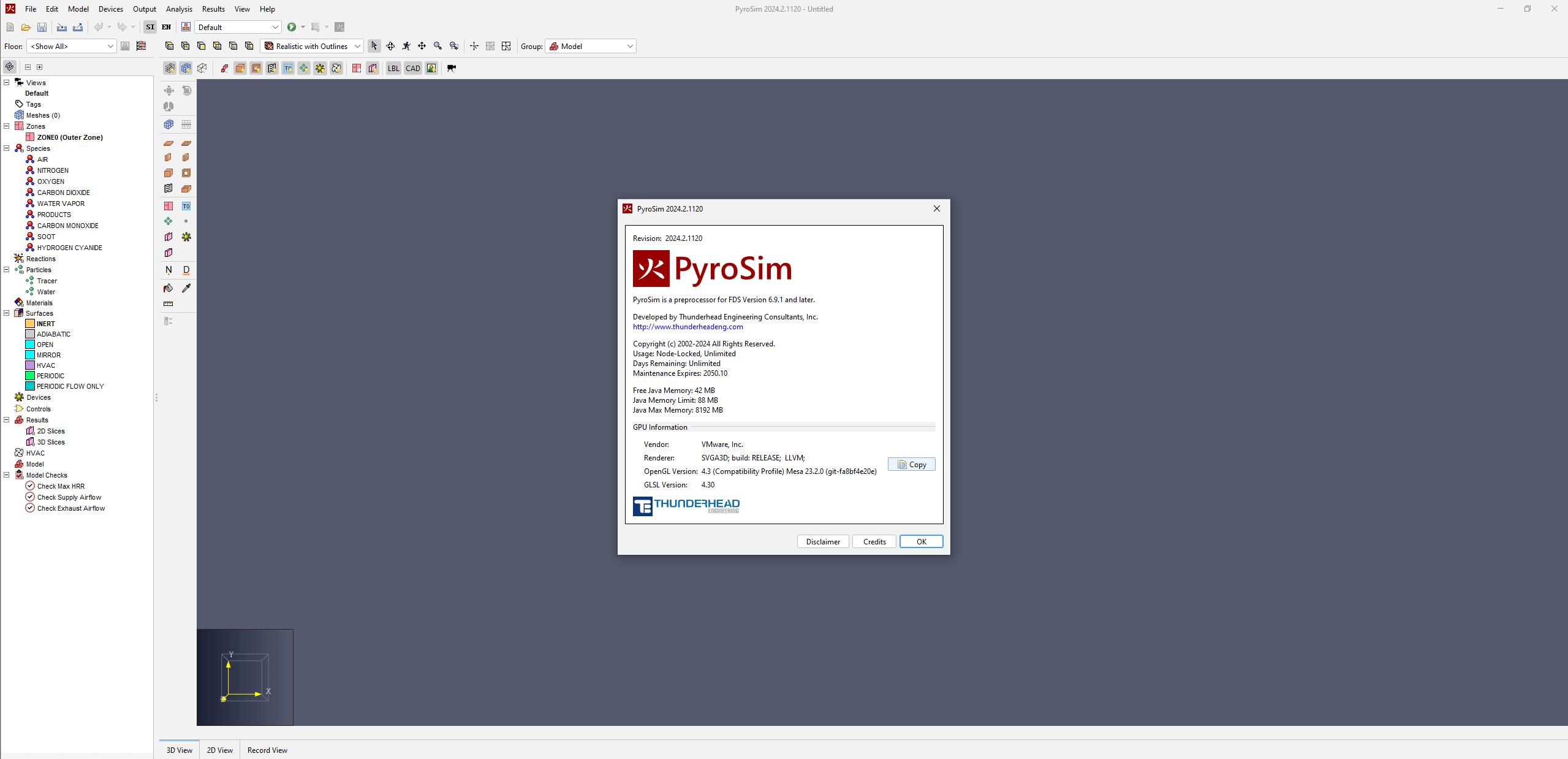
Task: Open the thunderheadeng.com link
Action: click(688, 327)
